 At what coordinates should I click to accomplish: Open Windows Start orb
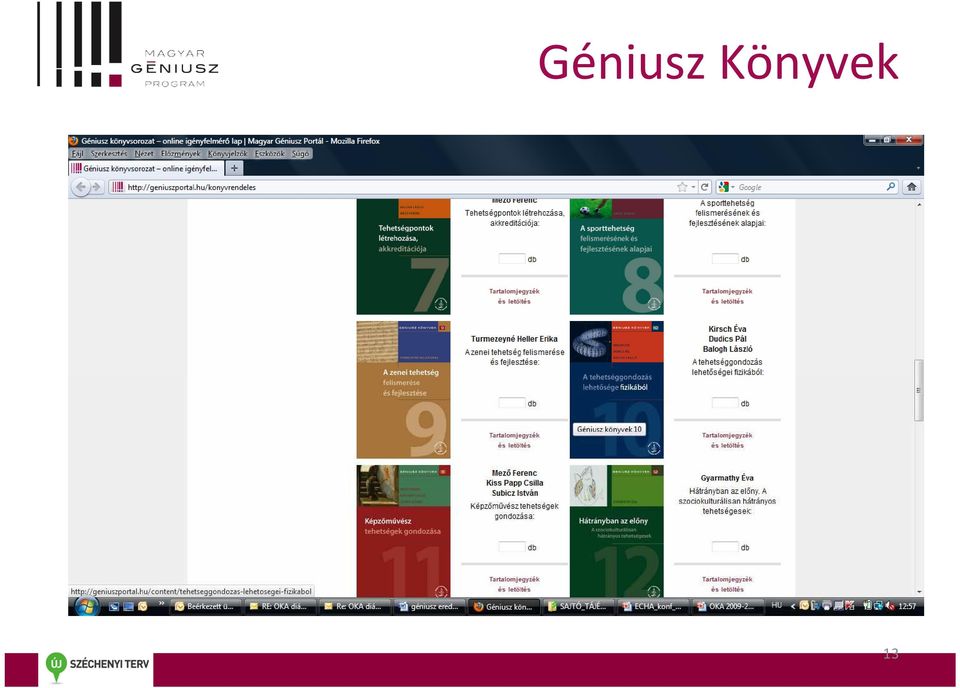[86, 606]
